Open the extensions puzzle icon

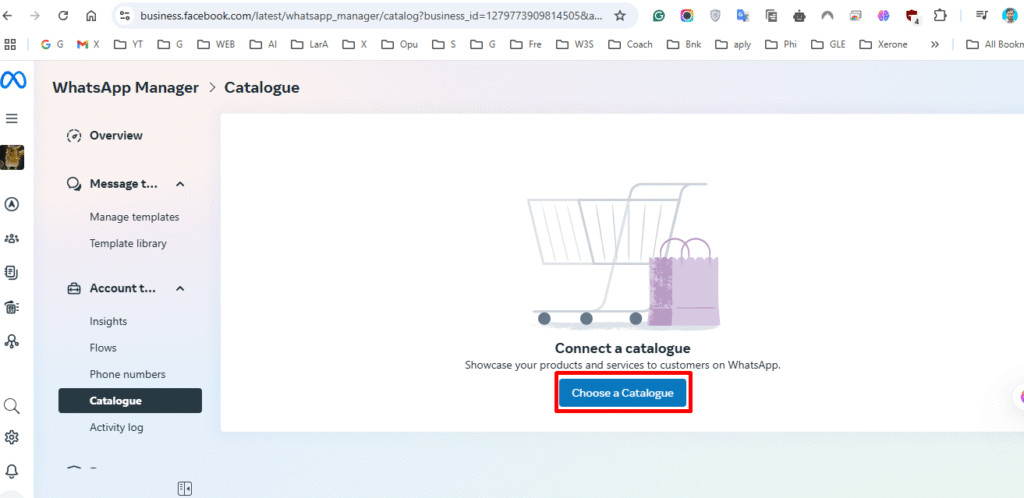click(940, 16)
